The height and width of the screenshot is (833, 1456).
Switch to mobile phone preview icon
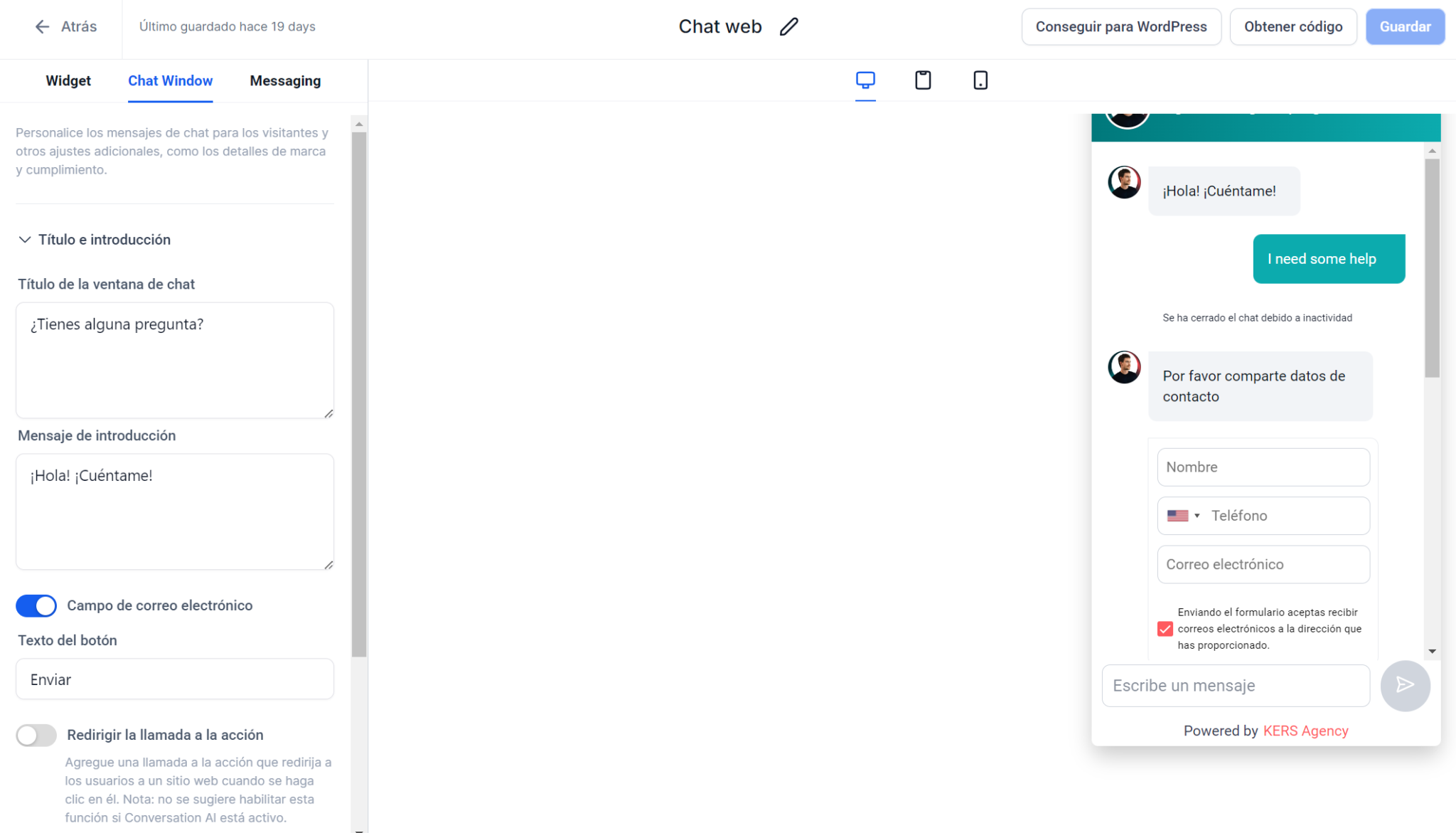(x=980, y=80)
